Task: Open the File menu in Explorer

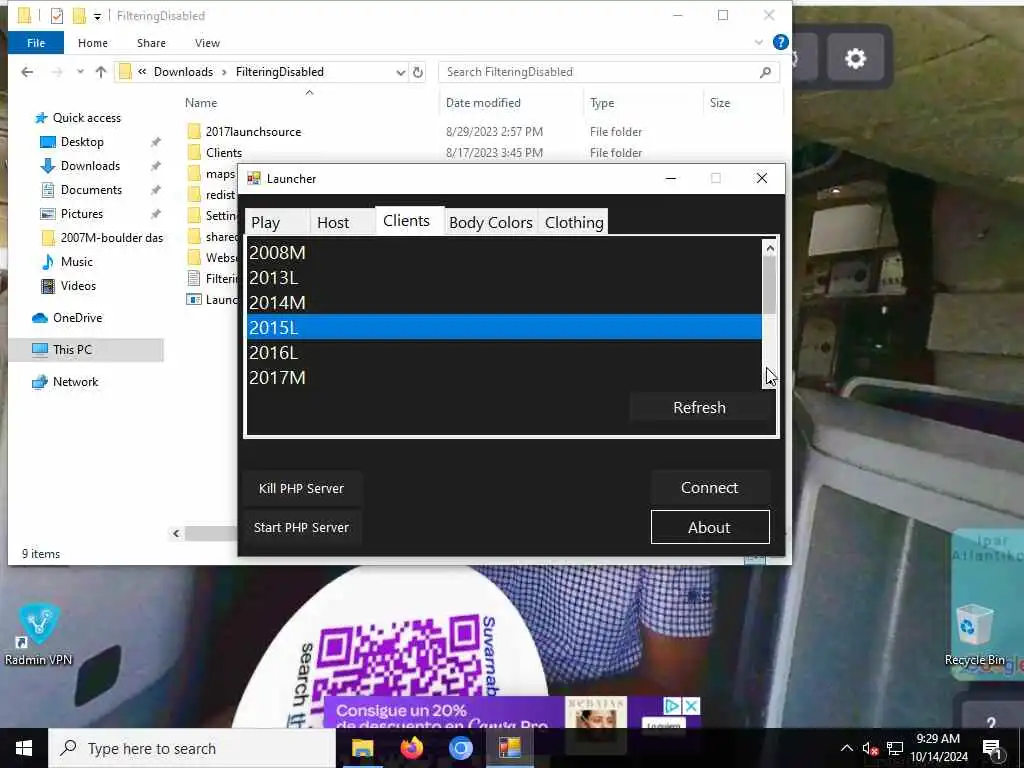Action: (36, 43)
